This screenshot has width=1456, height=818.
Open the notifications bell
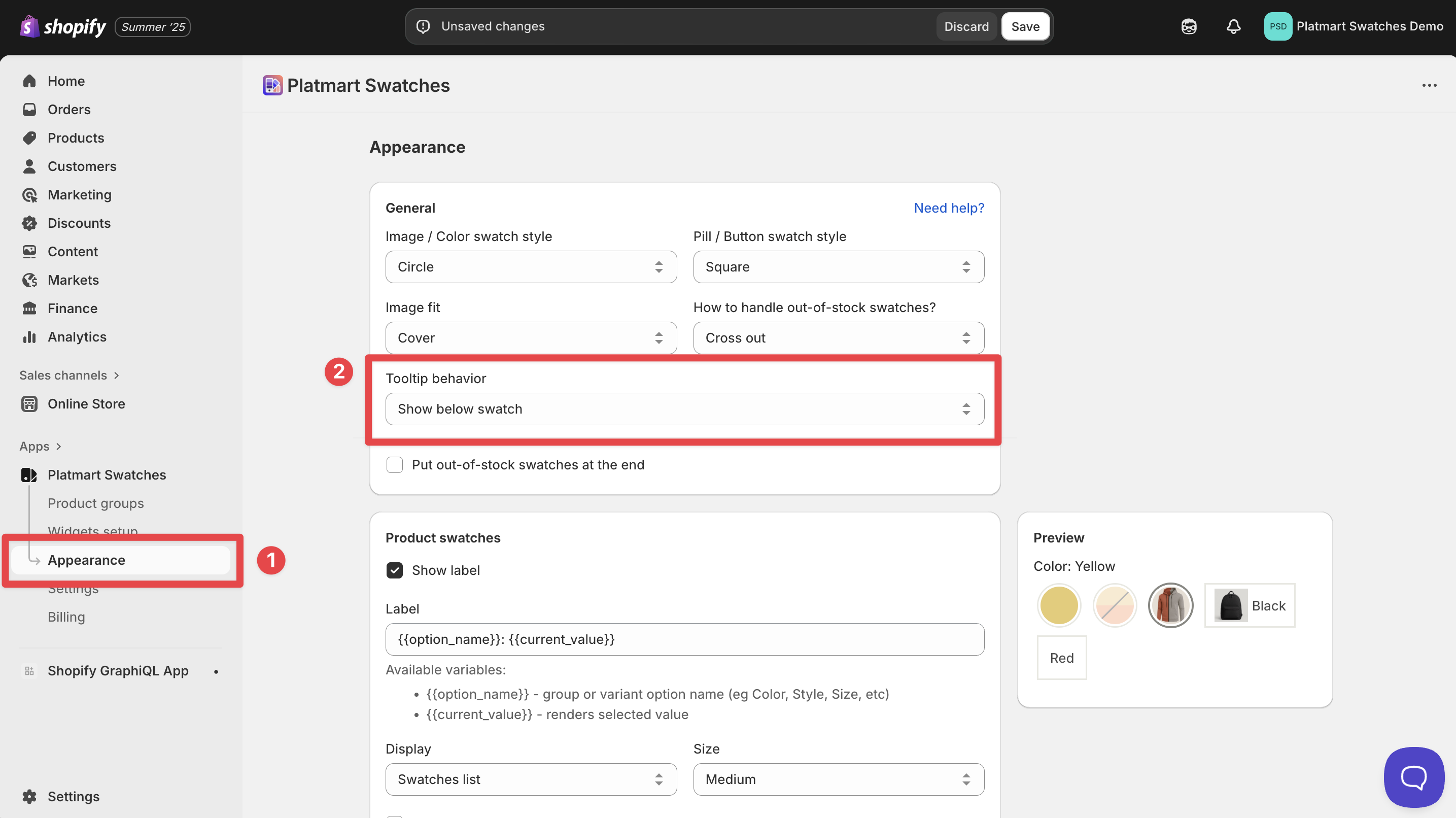pyautogui.click(x=1233, y=26)
